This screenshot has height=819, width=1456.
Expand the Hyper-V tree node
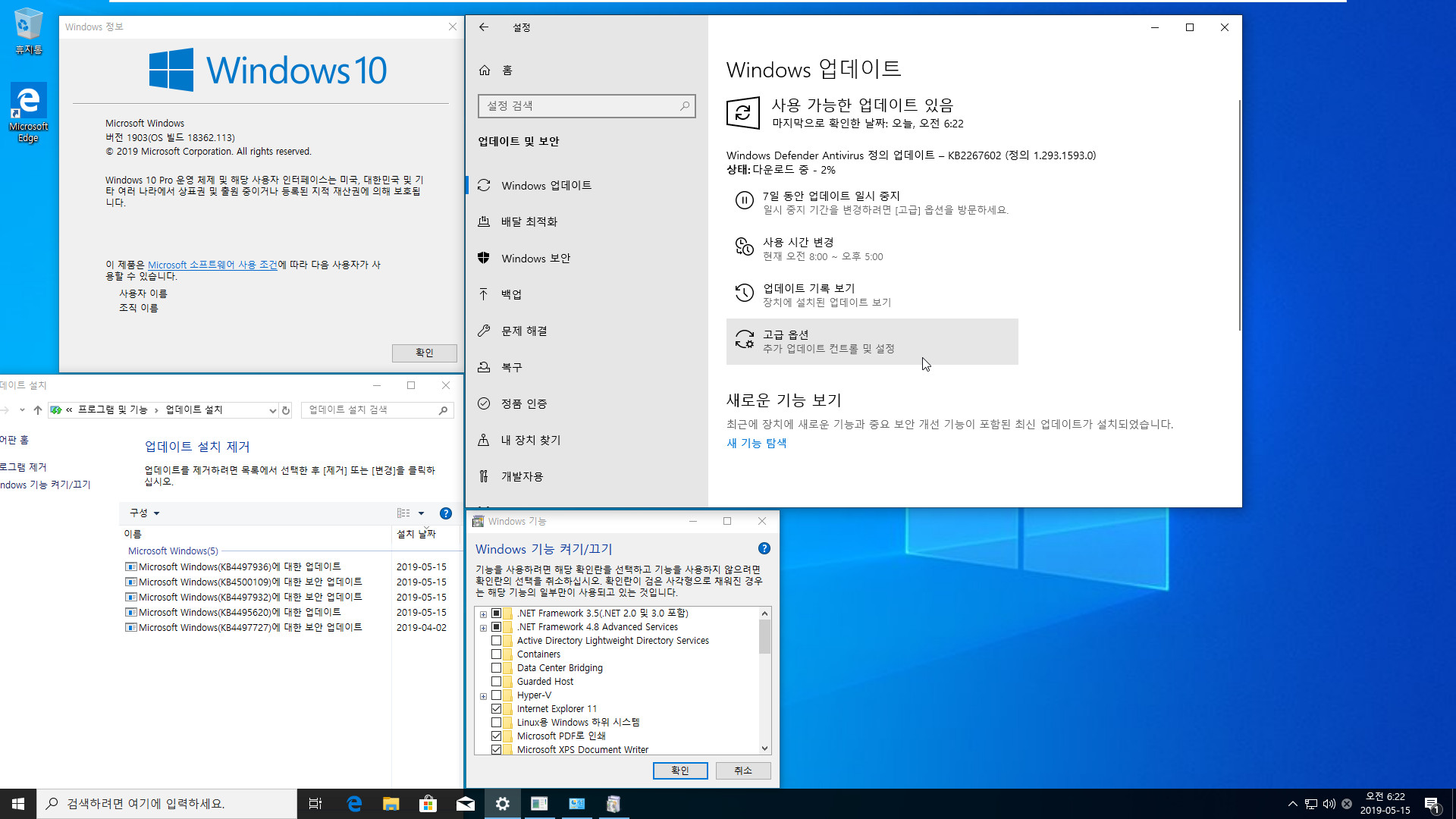pyautogui.click(x=483, y=696)
